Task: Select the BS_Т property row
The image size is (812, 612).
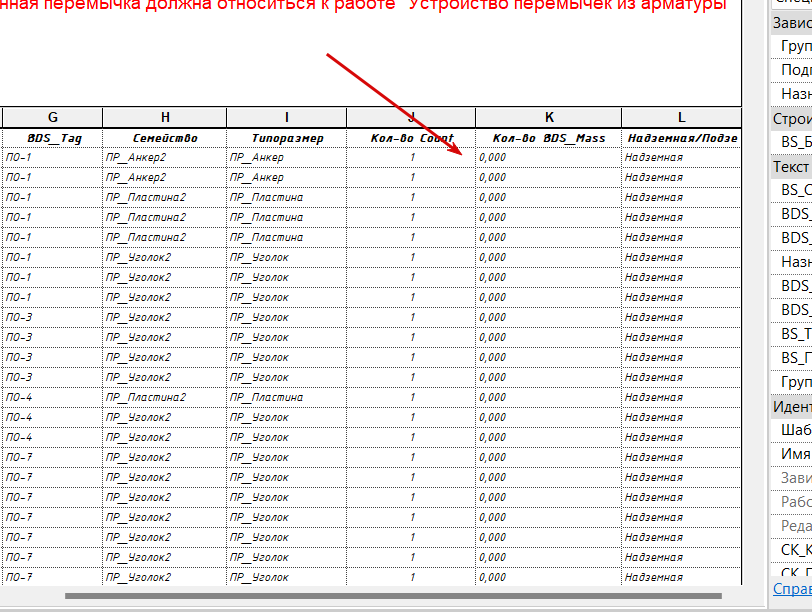Action: point(791,334)
